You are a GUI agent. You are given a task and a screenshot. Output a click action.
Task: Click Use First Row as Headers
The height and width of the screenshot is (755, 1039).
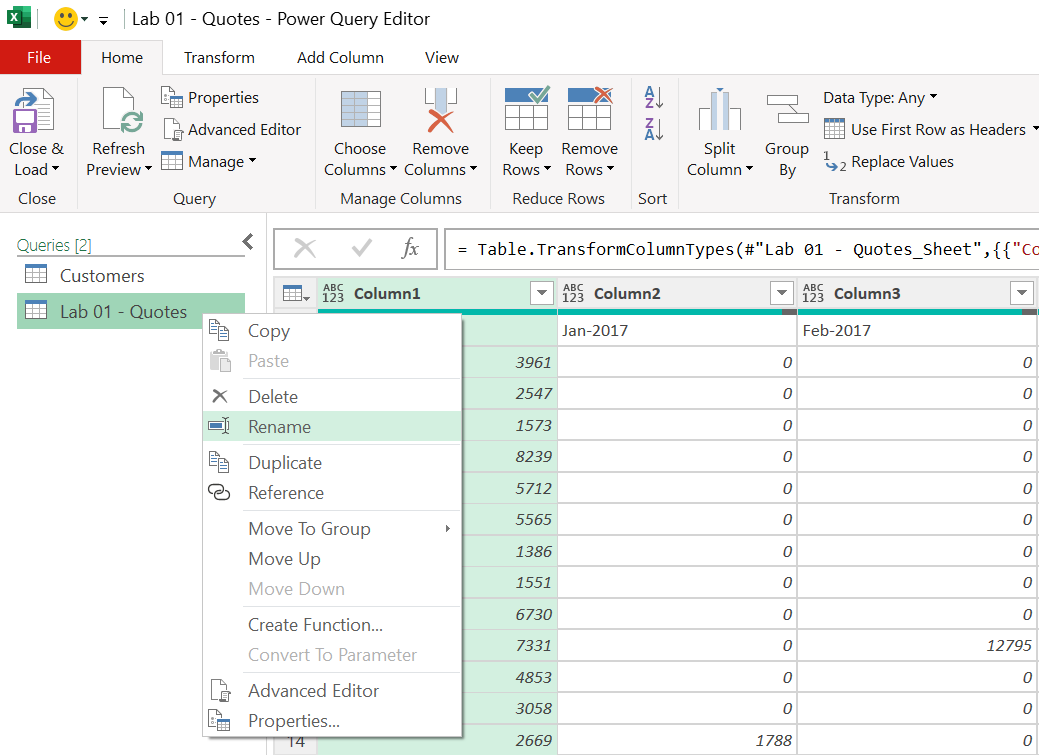click(x=926, y=129)
